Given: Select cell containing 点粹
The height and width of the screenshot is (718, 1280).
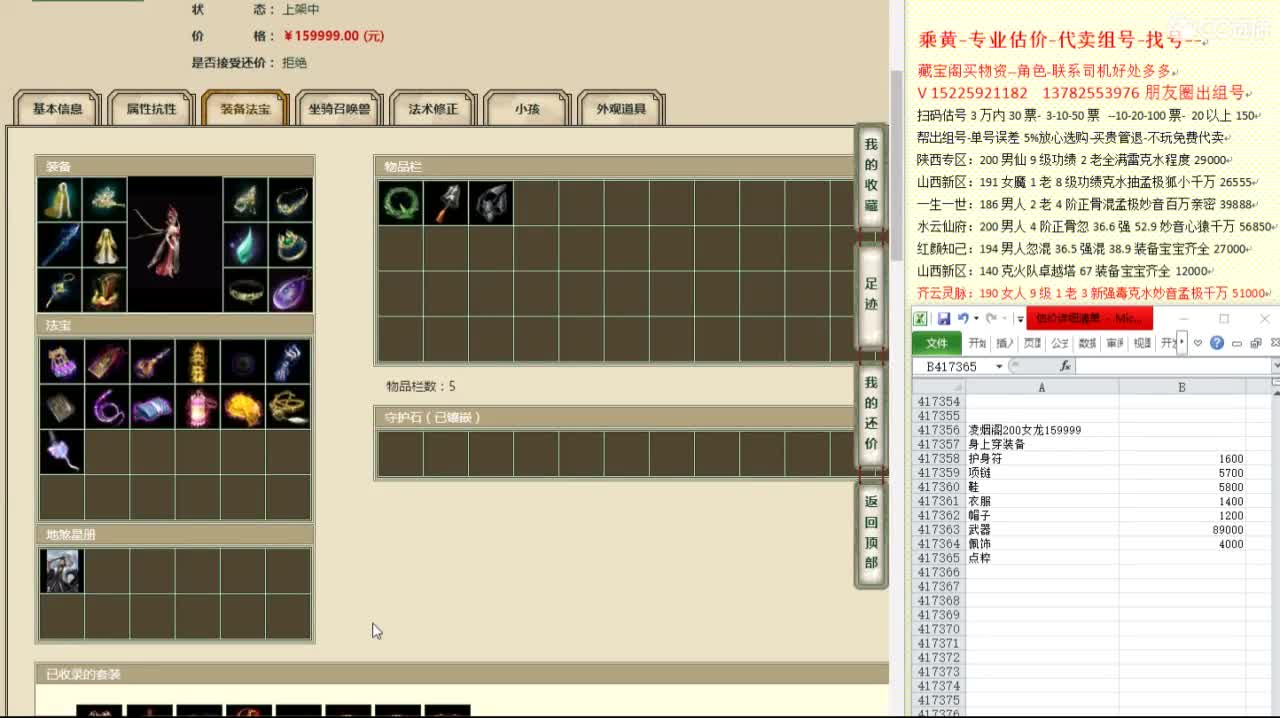Looking at the screenshot, I should (x=1041, y=558).
